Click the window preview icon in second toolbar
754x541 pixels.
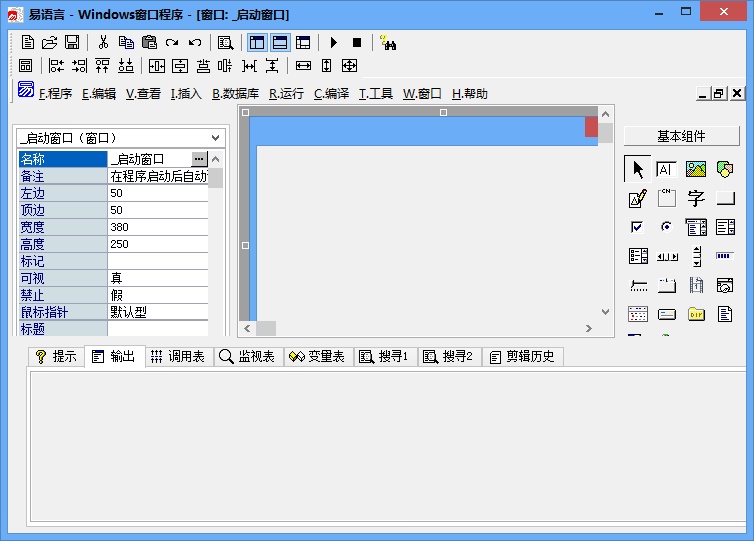point(25,65)
